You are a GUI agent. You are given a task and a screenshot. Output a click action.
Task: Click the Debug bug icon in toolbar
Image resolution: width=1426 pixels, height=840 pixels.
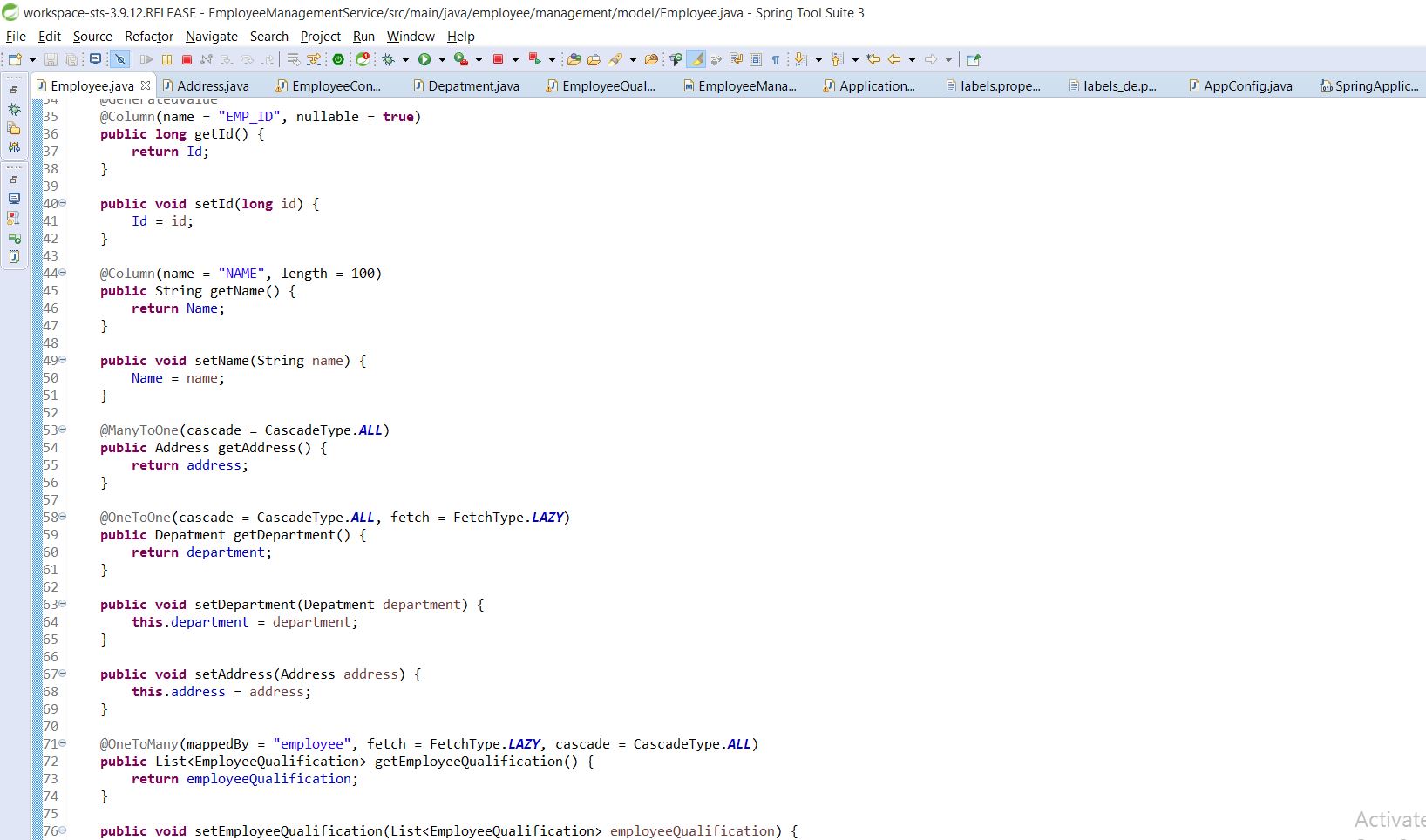[x=389, y=59]
